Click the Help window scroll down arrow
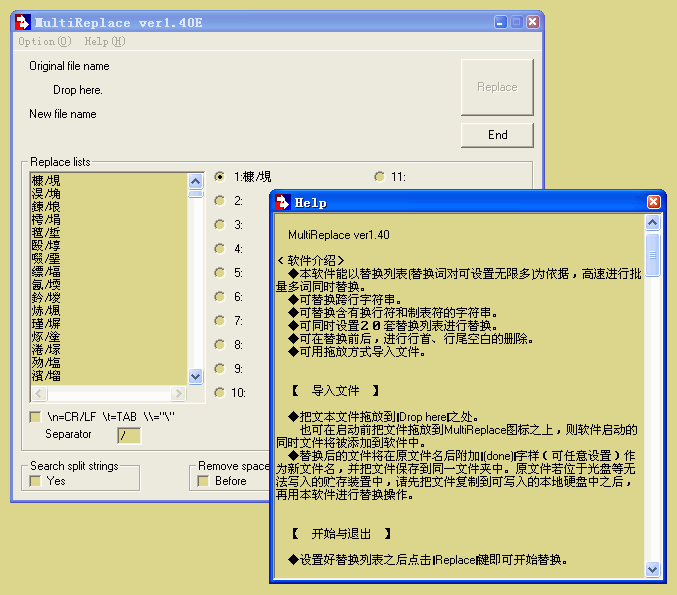The image size is (677, 595). pyautogui.click(x=653, y=570)
